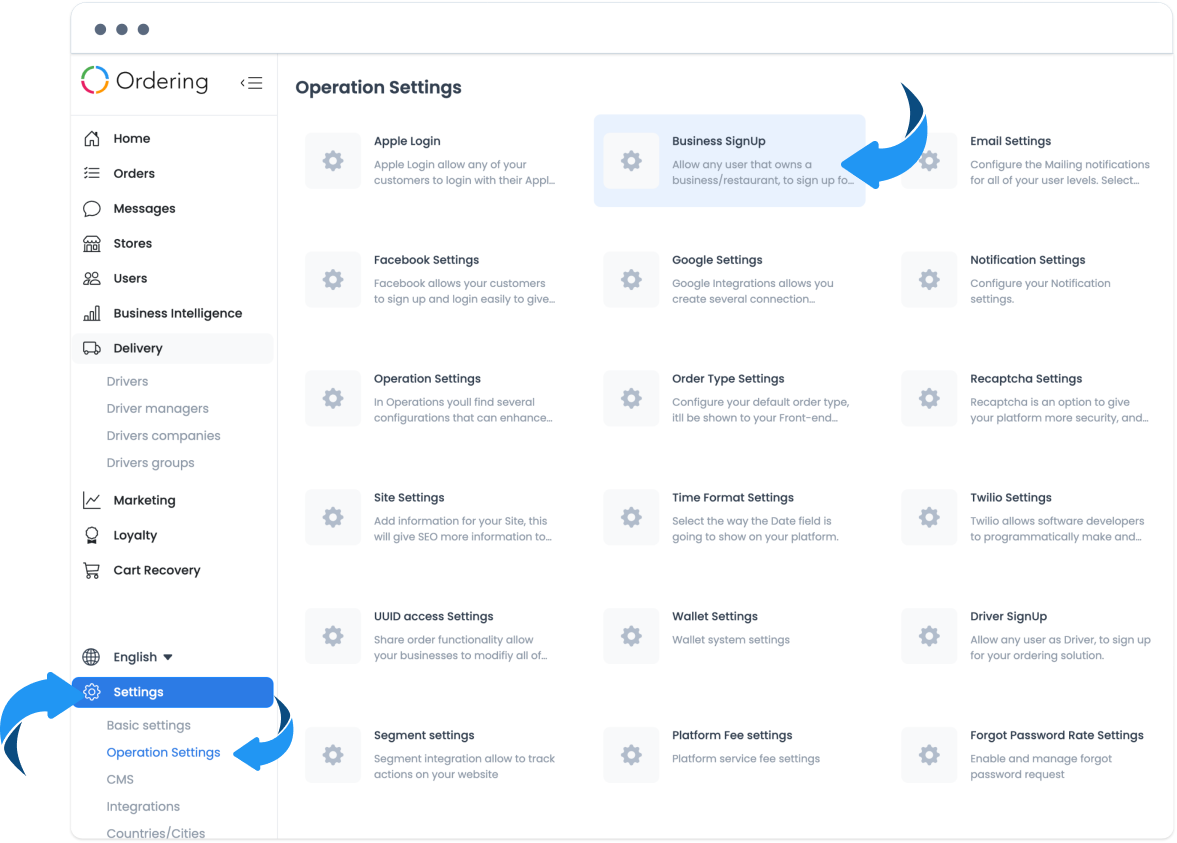Click 'Platform service fee settings' description text
The width and height of the screenshot is (1177, 843).
tap(746, 759)
